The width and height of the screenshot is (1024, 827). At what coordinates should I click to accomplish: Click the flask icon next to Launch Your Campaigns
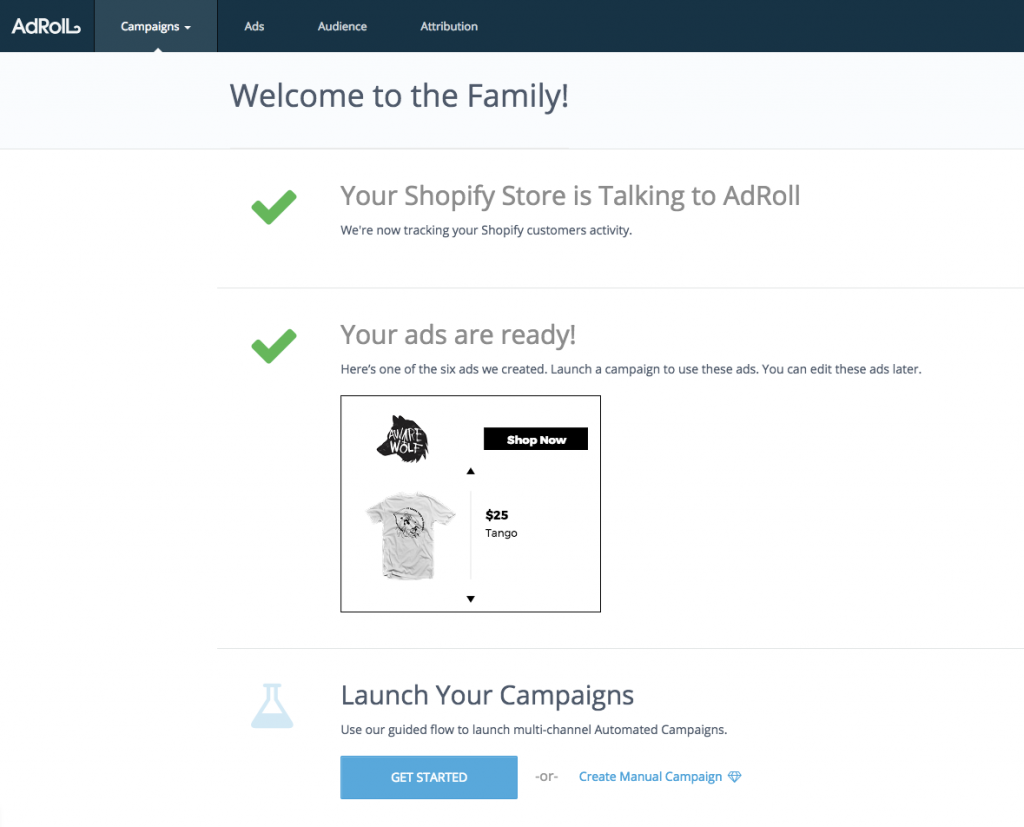(x=272, y=706)
